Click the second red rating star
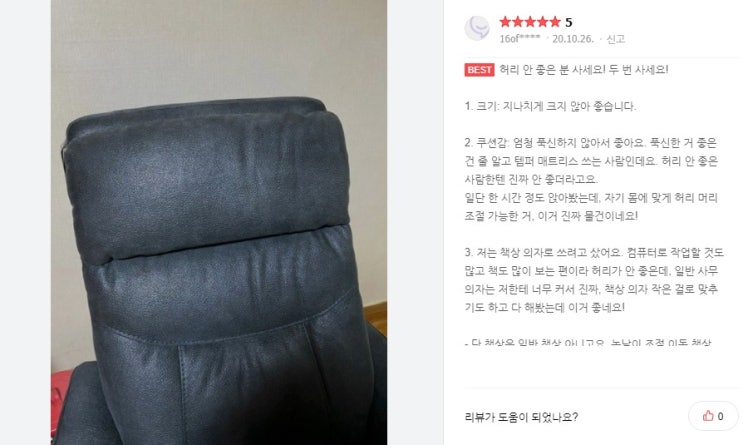Screen dimensions: 743x445 [517, 22]
